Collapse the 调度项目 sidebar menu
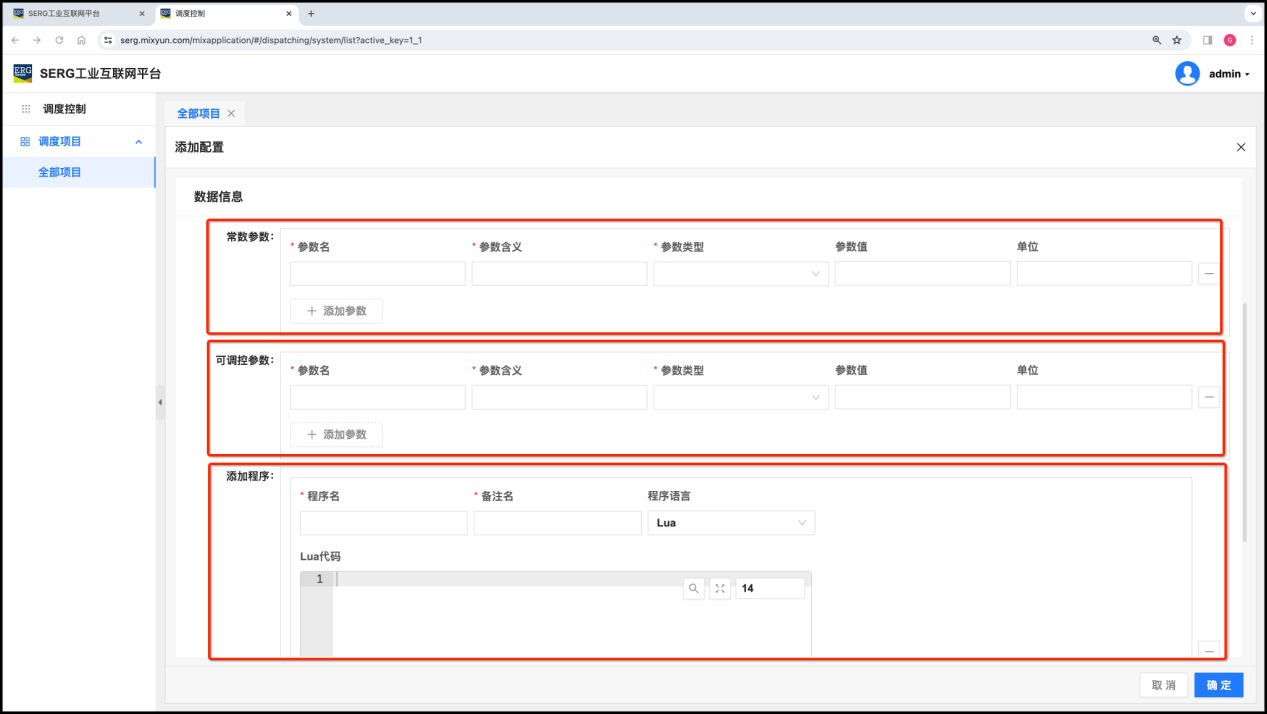Screen dimensions: 1267x714 coord(138,142)
